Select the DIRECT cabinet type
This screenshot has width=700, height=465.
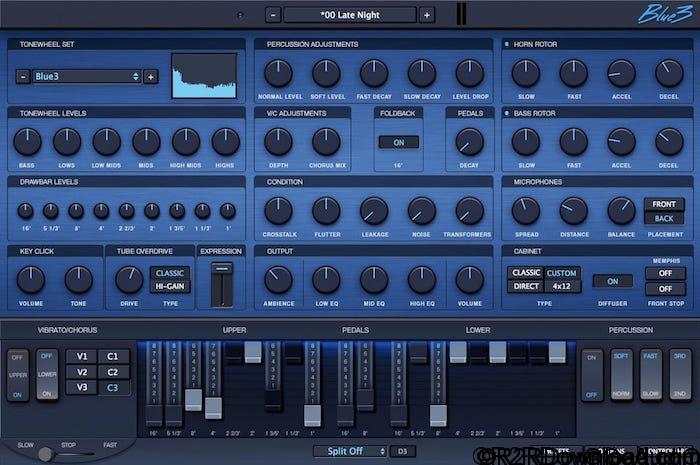tap(526, 286)
